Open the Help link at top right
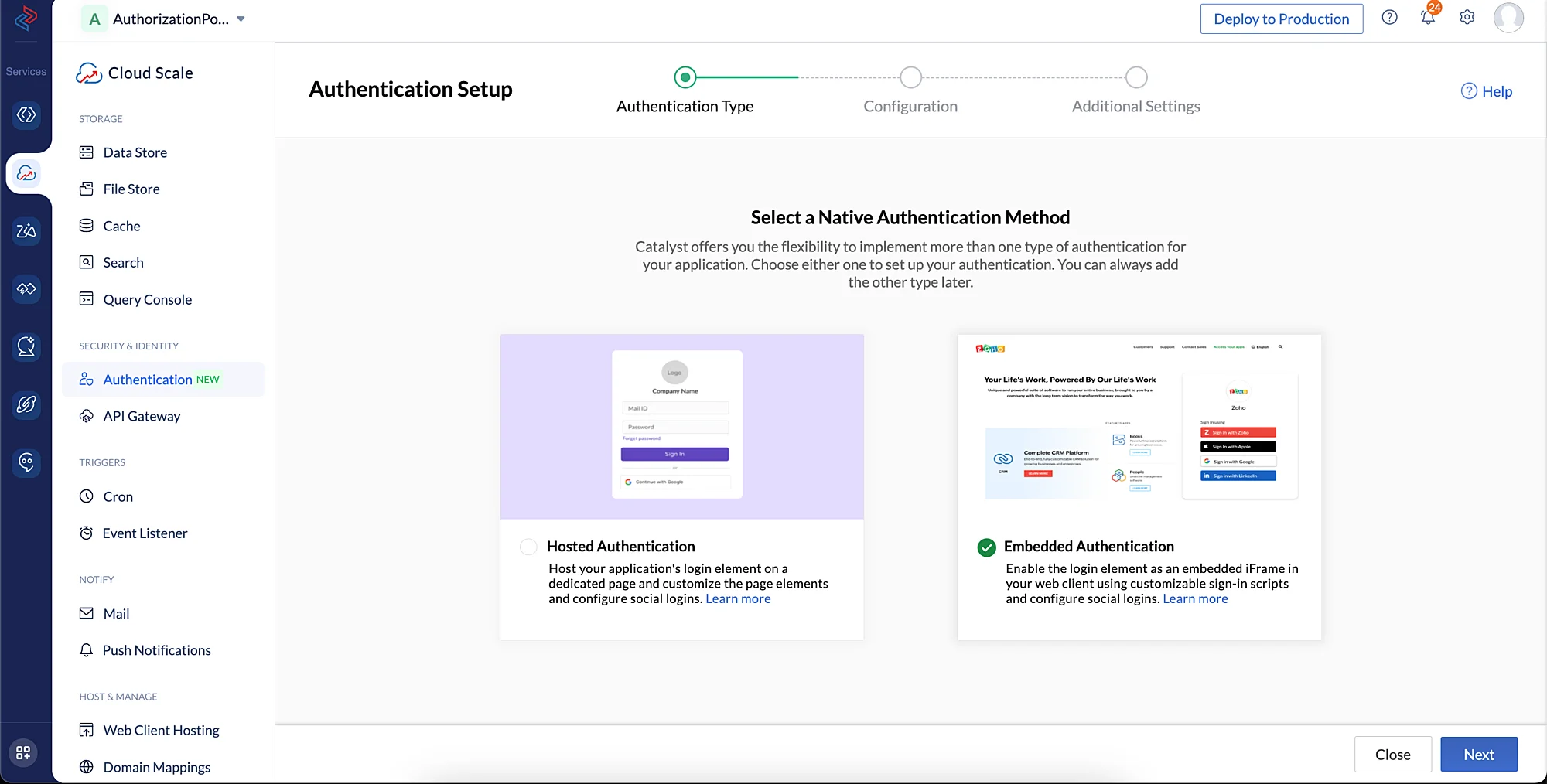Viewport: 1547px width, 784px height. pyautogui.click(x=1487, y=91)
